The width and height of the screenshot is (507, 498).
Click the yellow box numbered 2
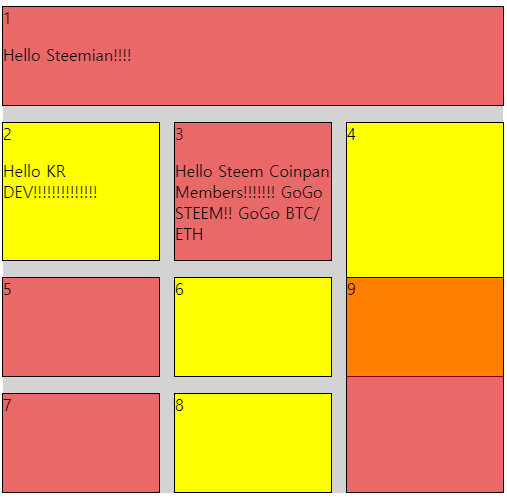point(81,191)
